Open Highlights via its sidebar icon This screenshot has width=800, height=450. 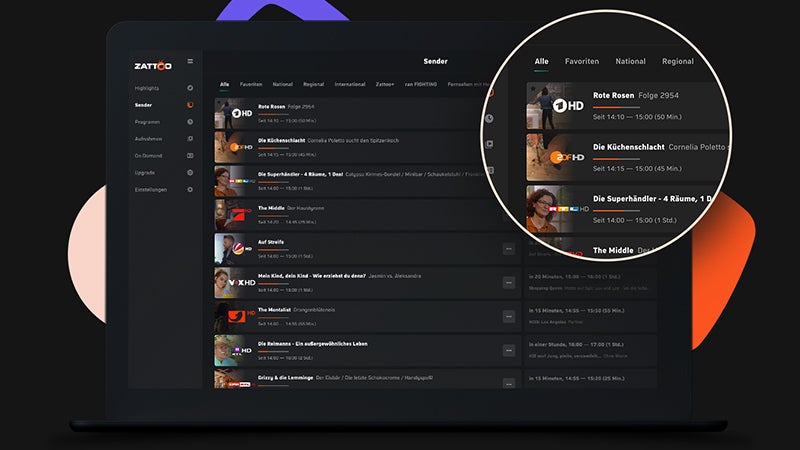pyautogui.click(x=190, y=88)
